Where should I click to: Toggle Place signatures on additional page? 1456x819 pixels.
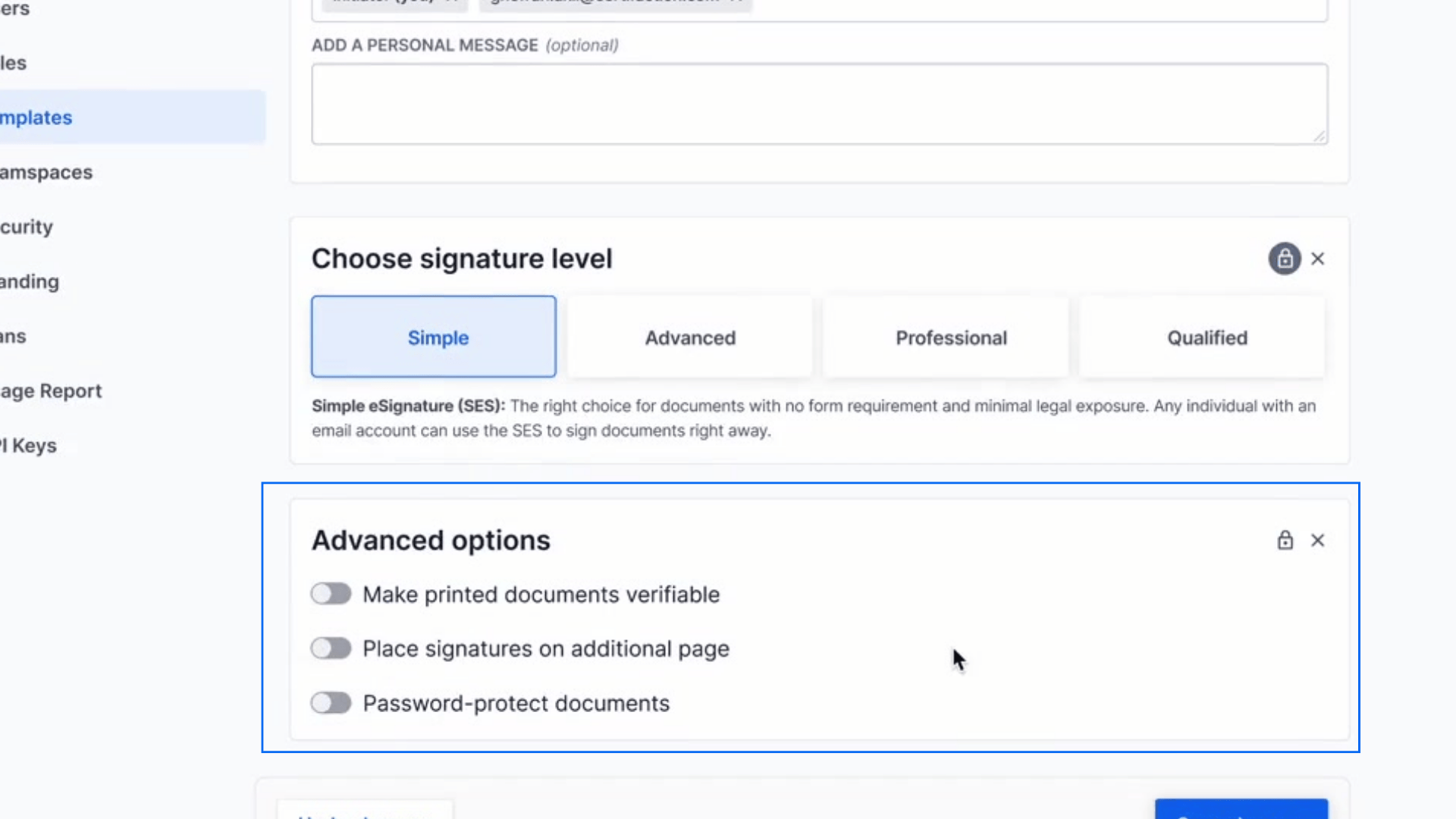click(x=331, y=648)
